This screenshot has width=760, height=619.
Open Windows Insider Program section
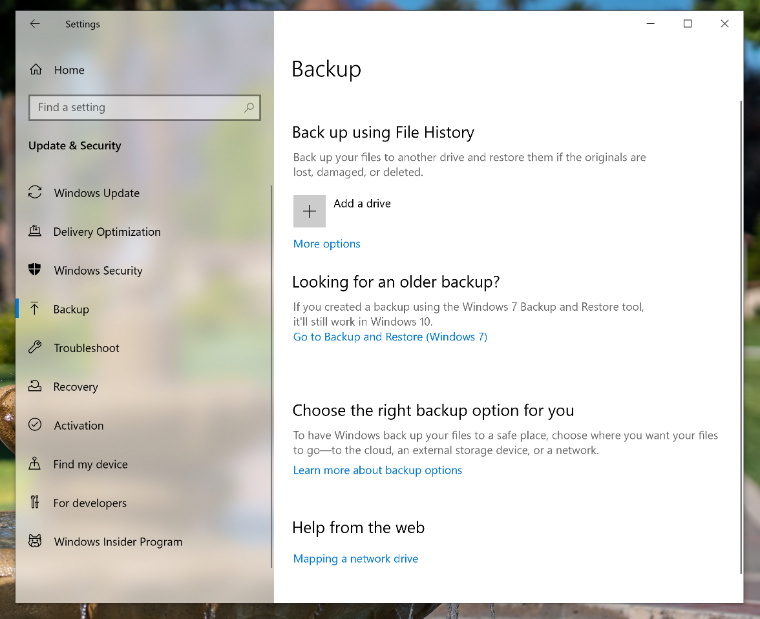(118, 542)
